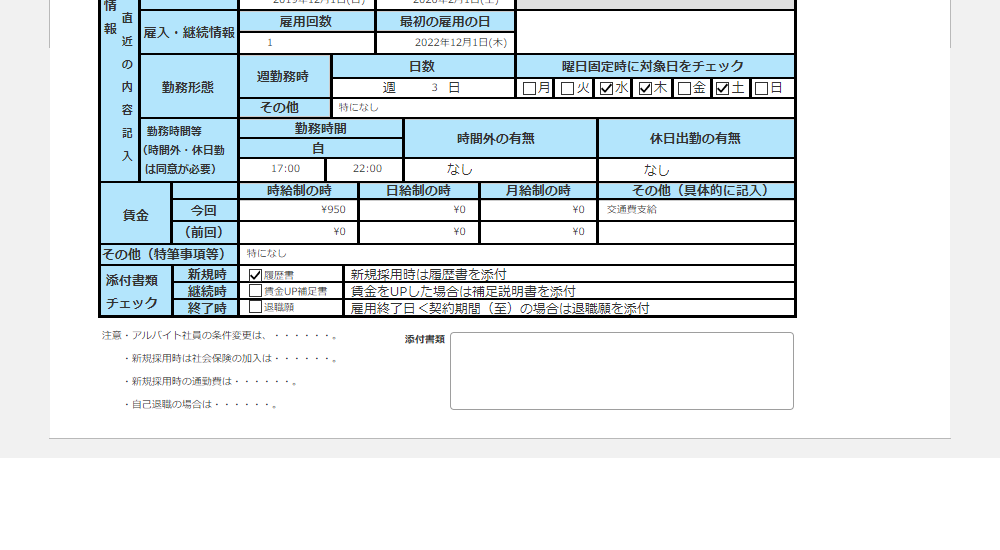Viewport: 1000px width, 550px height.
Task: Check the 火 (Tuesday) checkbox
Action: [x=567, y=88]
